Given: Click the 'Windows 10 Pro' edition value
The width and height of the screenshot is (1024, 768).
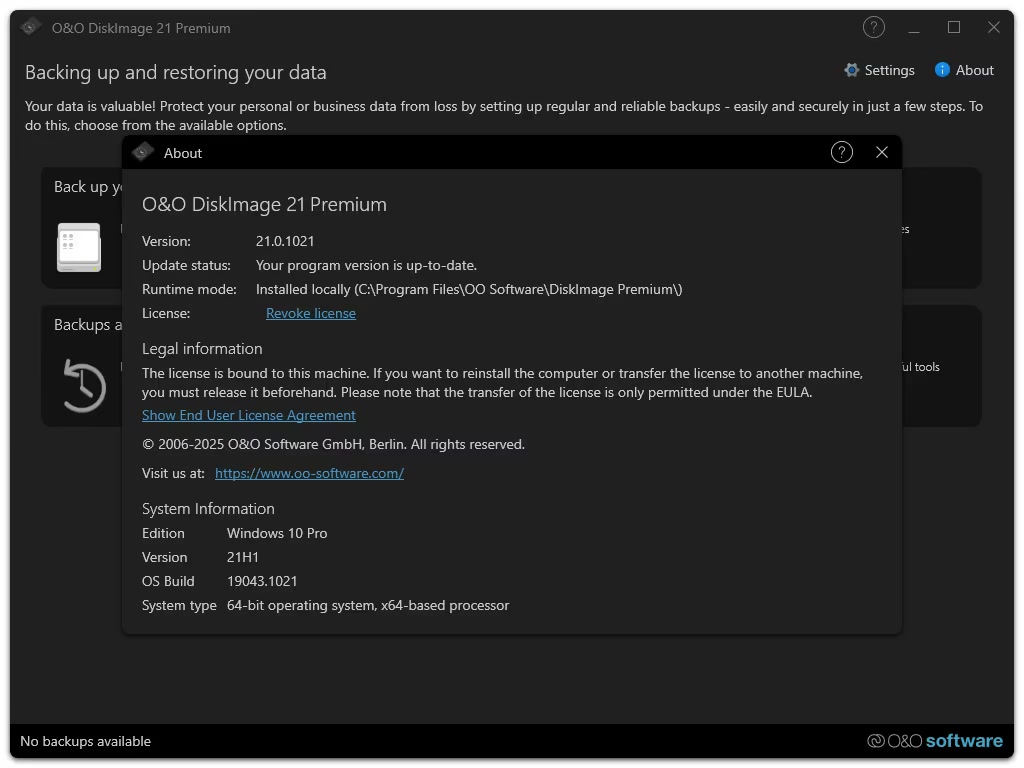Looking at the screenshot, I should tap(277, 534).
